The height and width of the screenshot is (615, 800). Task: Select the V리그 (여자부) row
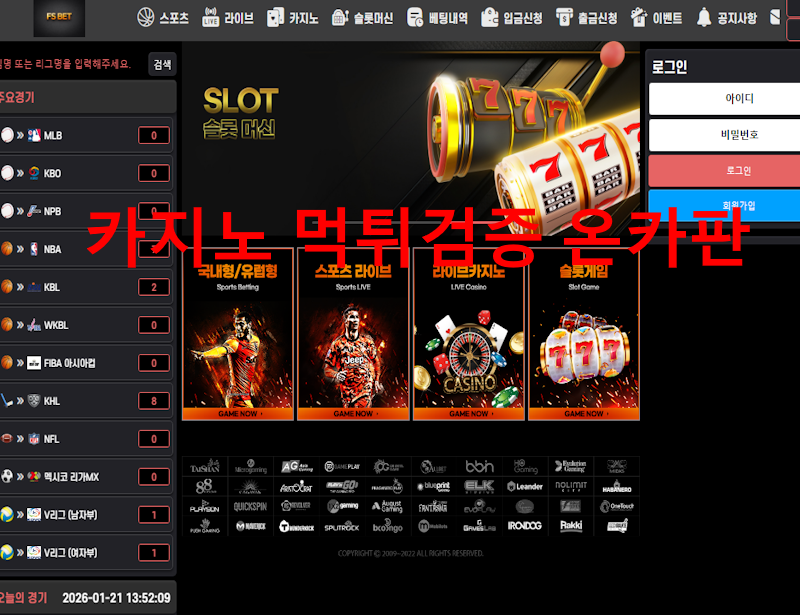[86, 552]
